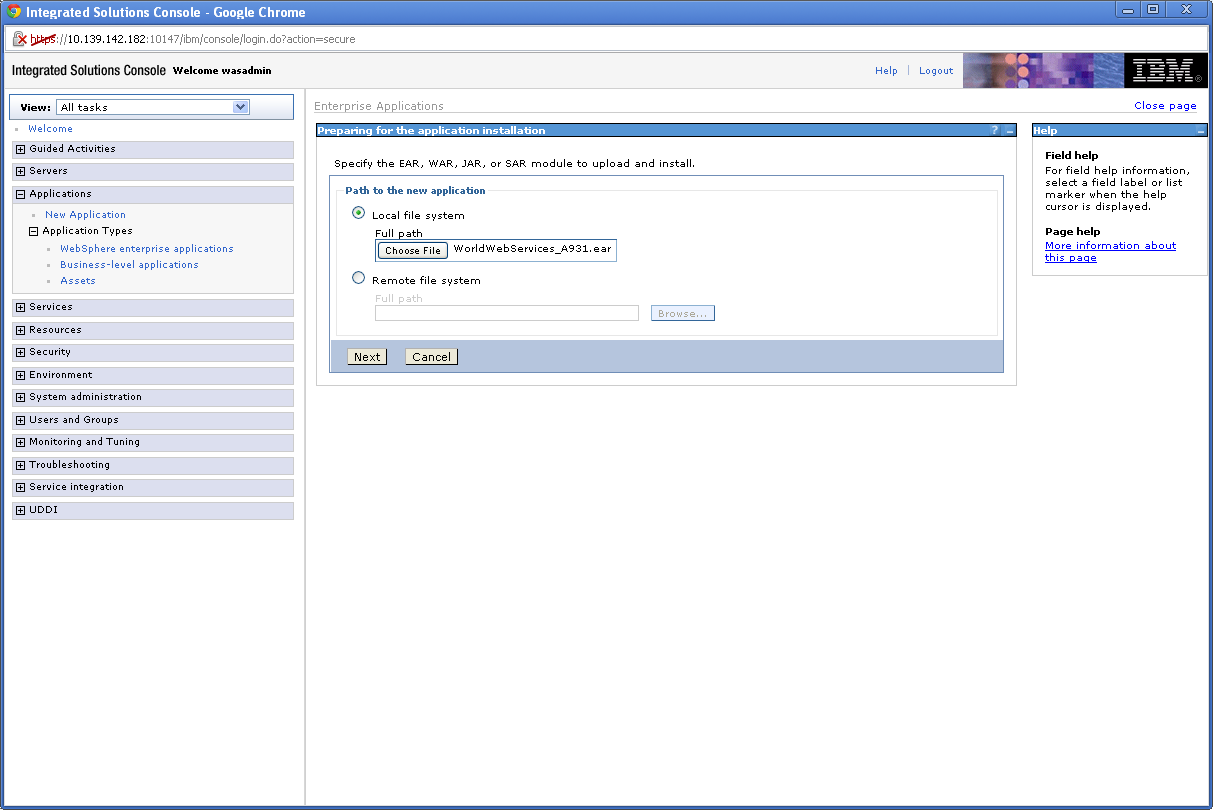The height and width of the screenshot is (810, 1213).
Task: Click Field help heading
Action: pos(1071,156)
